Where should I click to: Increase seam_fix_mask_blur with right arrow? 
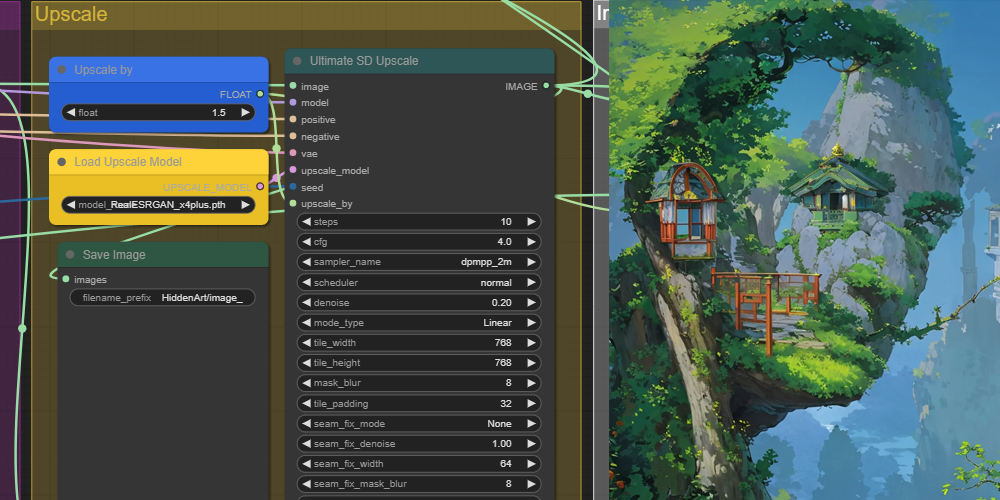pyautogui.click(x=531, y=484)
